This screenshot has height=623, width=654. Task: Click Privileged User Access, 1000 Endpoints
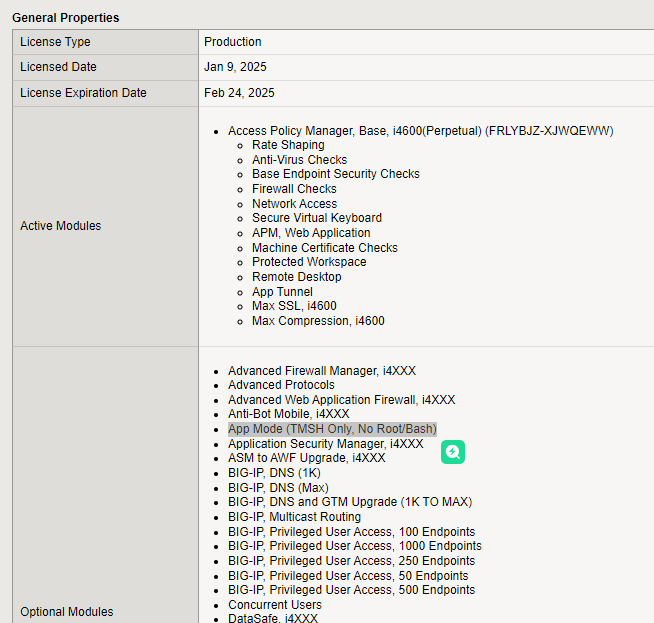tap(355, 546)
